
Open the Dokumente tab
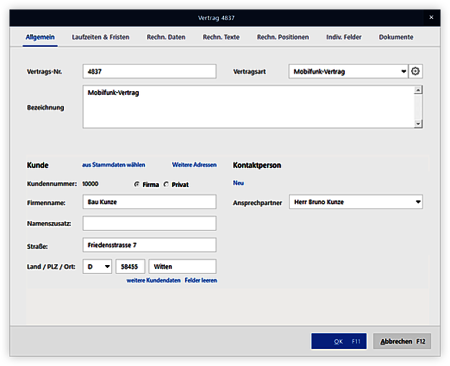pyautogui.click(x=396, y=37)
